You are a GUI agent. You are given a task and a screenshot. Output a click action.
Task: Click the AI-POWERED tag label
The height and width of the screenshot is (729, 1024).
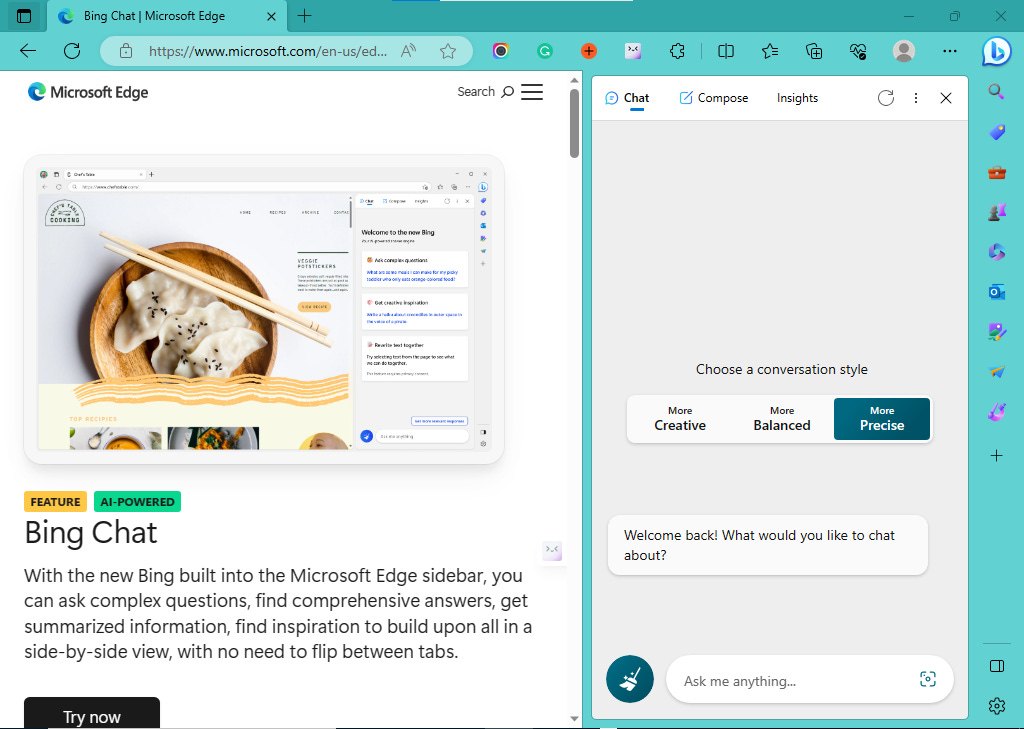[137, 502]
